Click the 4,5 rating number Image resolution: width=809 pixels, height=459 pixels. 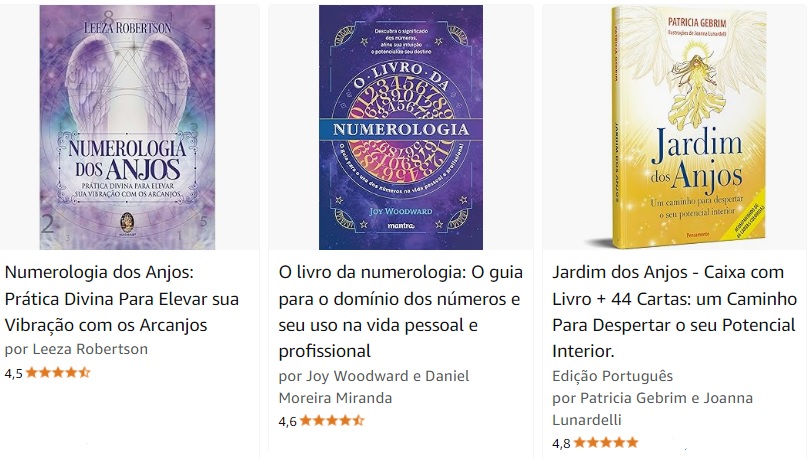[x=13, y=373]
